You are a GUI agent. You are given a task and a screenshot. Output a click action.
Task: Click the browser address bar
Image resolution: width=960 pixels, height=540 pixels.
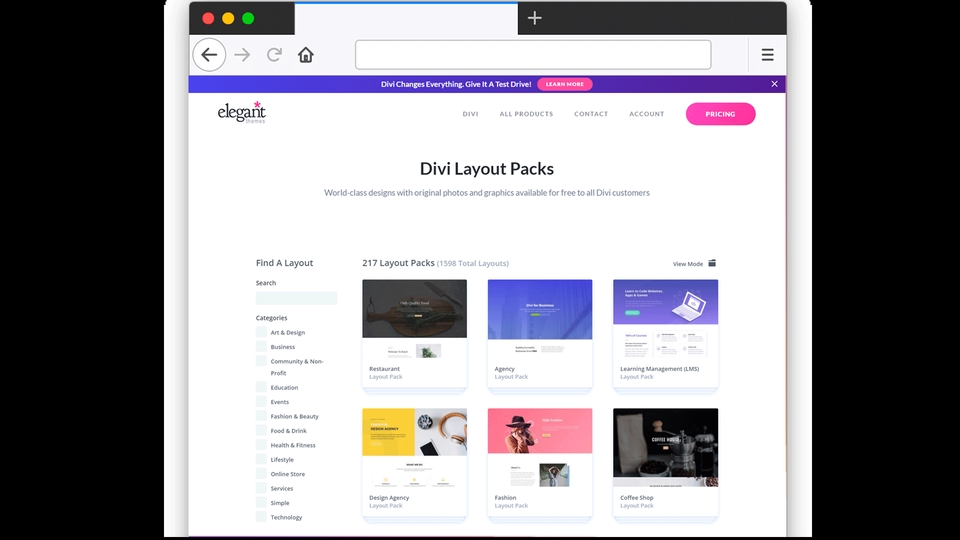(x=533, y=54)
